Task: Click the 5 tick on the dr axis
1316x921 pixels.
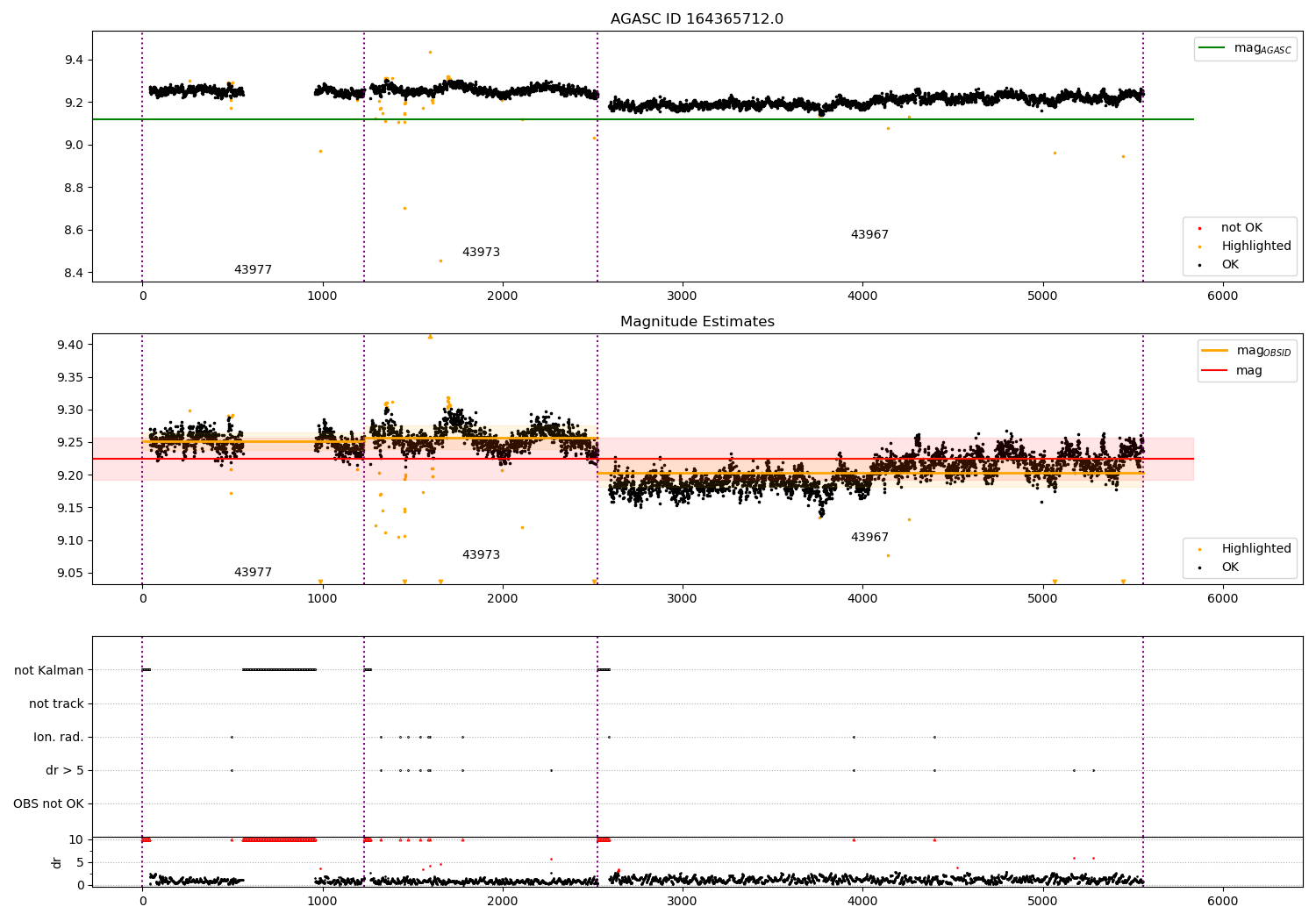Action: [80, 863]
